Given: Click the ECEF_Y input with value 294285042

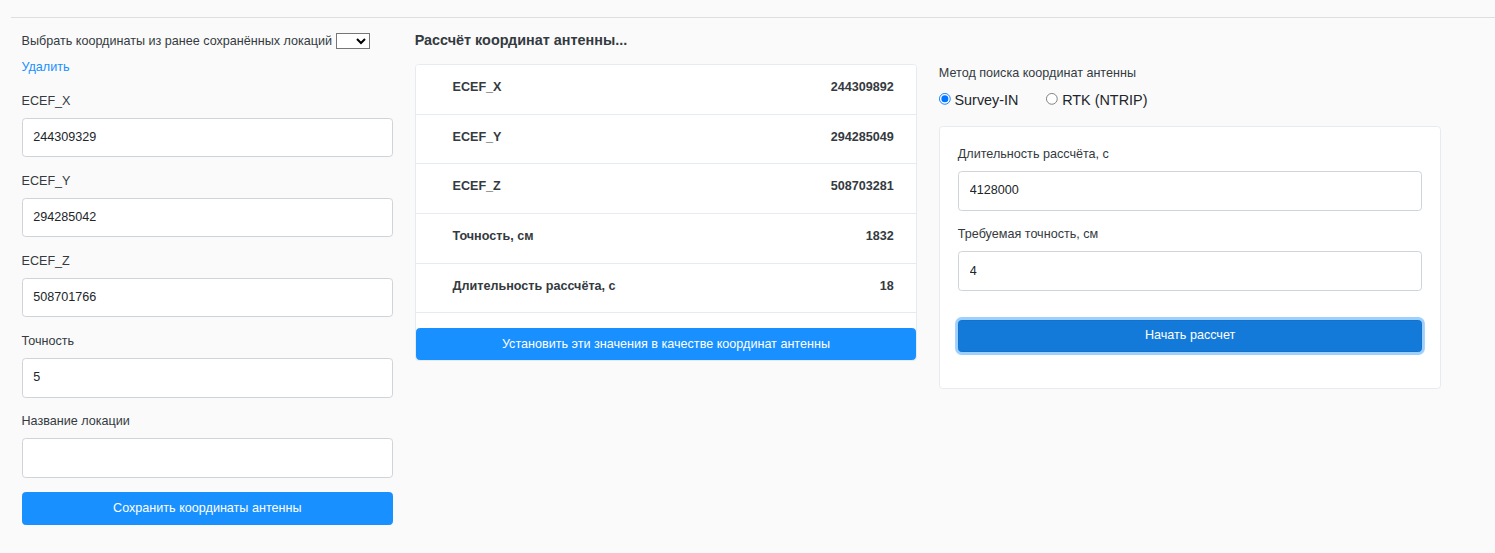Looking at the screenshot, I should pyautogui.click(x=207, y=217).
